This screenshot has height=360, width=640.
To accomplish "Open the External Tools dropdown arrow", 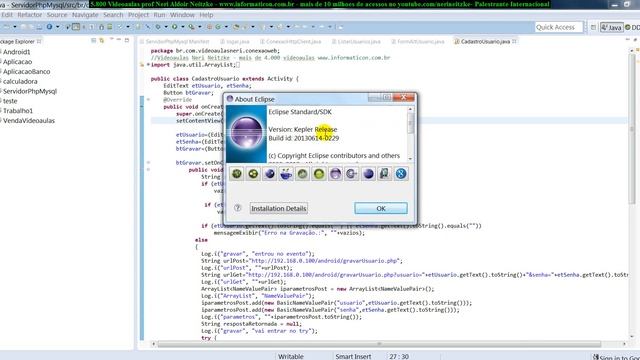I will [200, 27].
